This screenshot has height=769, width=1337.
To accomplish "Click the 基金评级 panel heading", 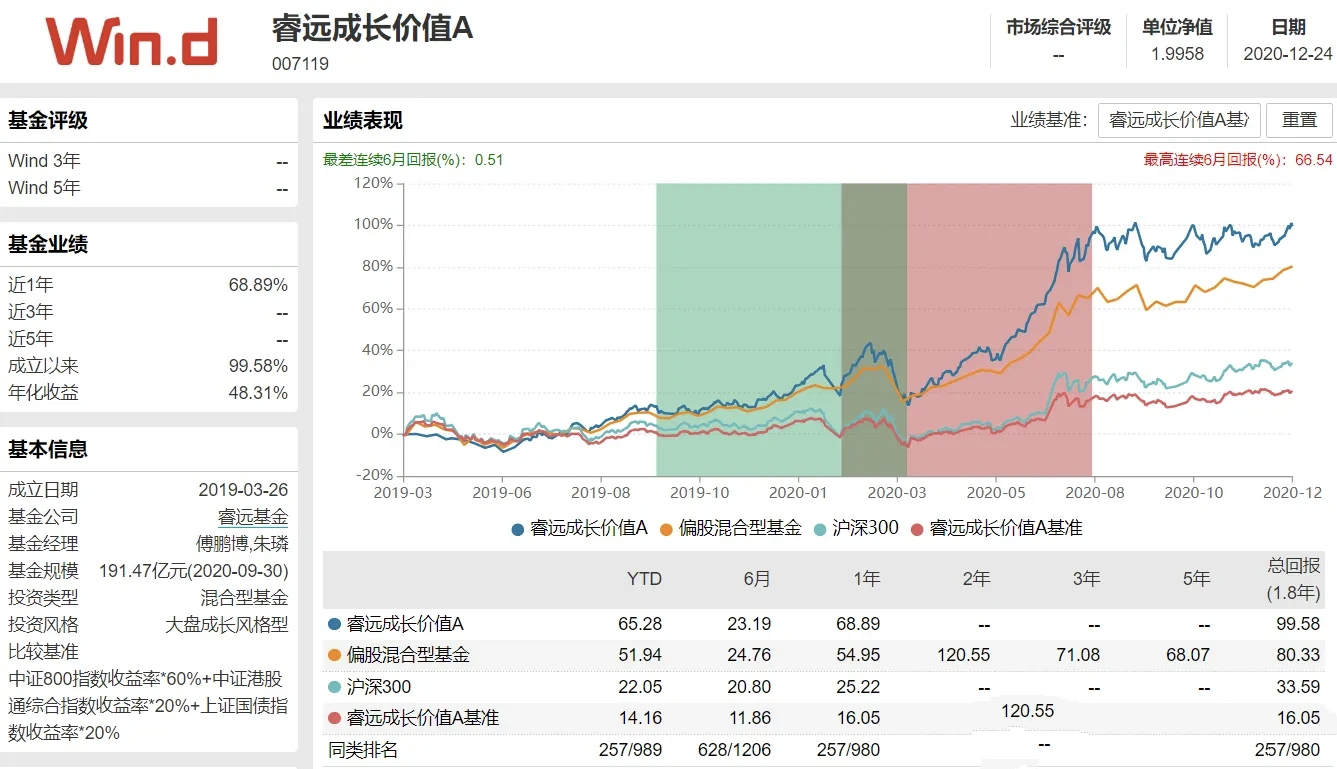I will [x=48, y=120].
